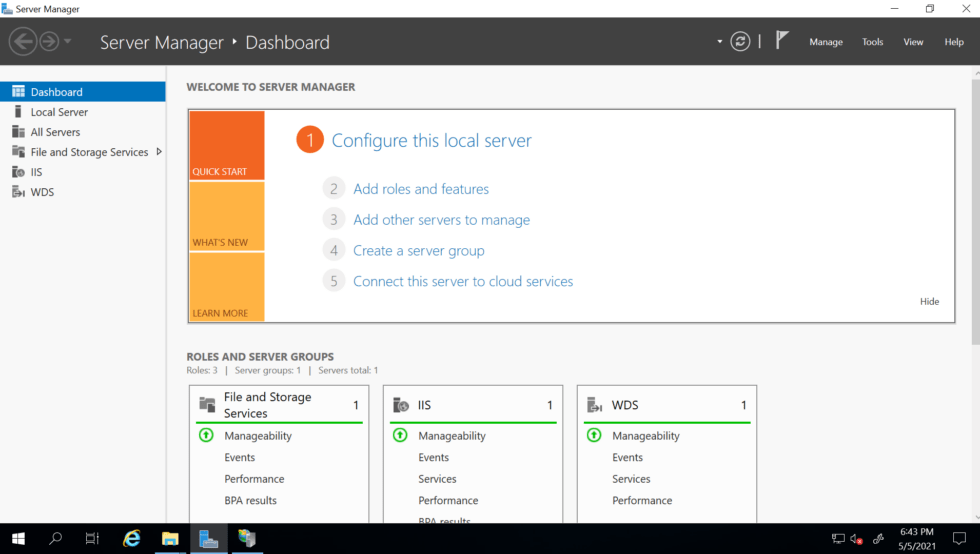The image size is (980, 554).
Task: Open Manageability in the WDS tile
Action: (646, 436)
